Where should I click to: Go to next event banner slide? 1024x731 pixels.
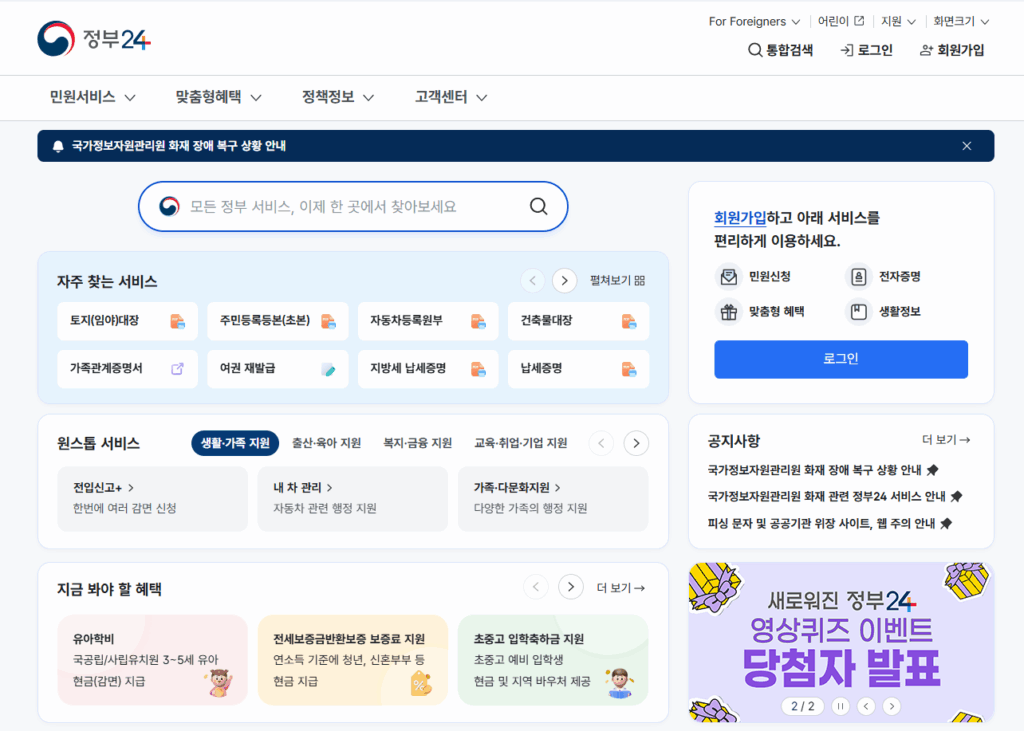tap(891, 706)
